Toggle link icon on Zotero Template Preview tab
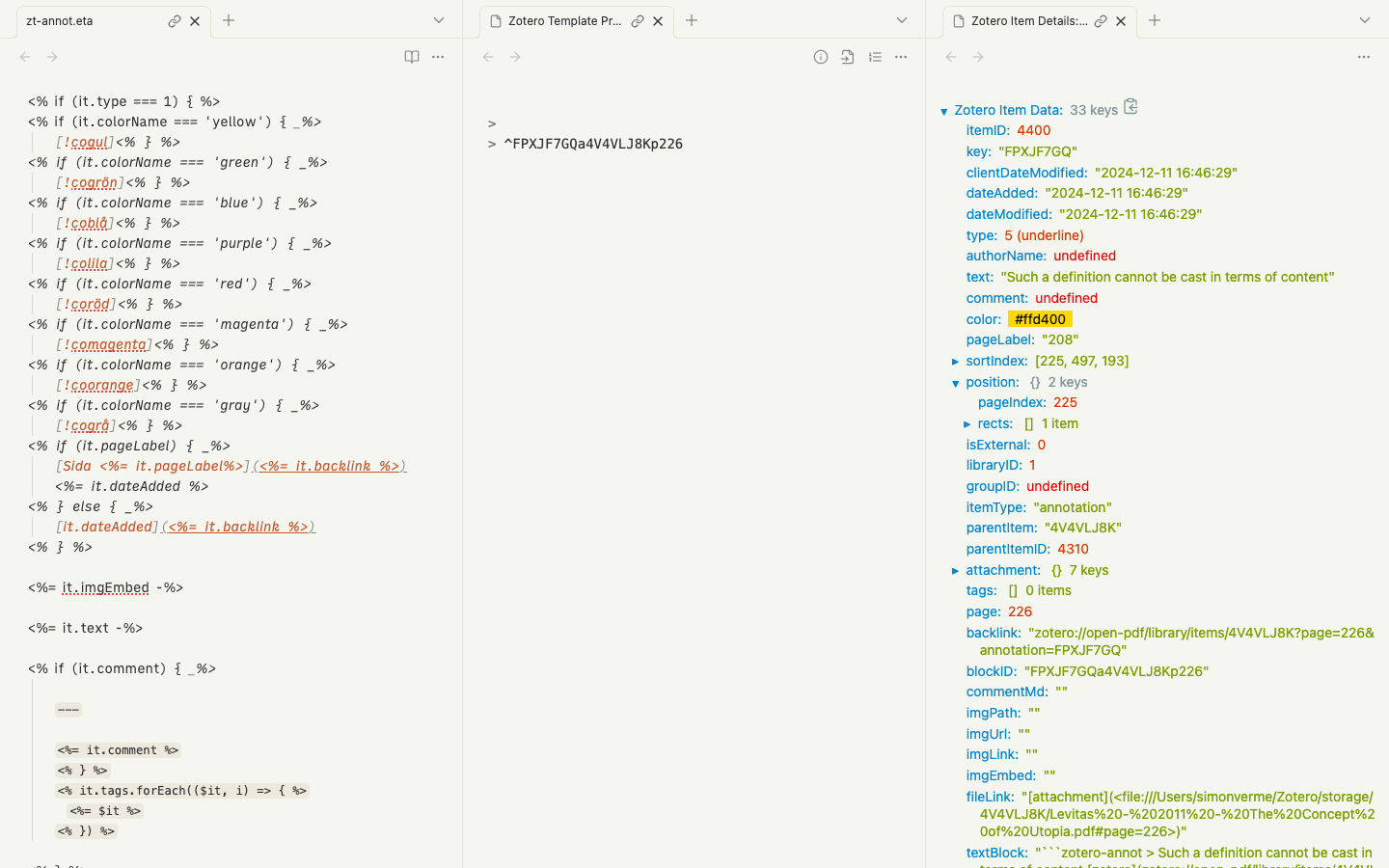Image resolution: width=1389 pixels, height=868 pixels. pyautogui.click(x=638, y=20)
